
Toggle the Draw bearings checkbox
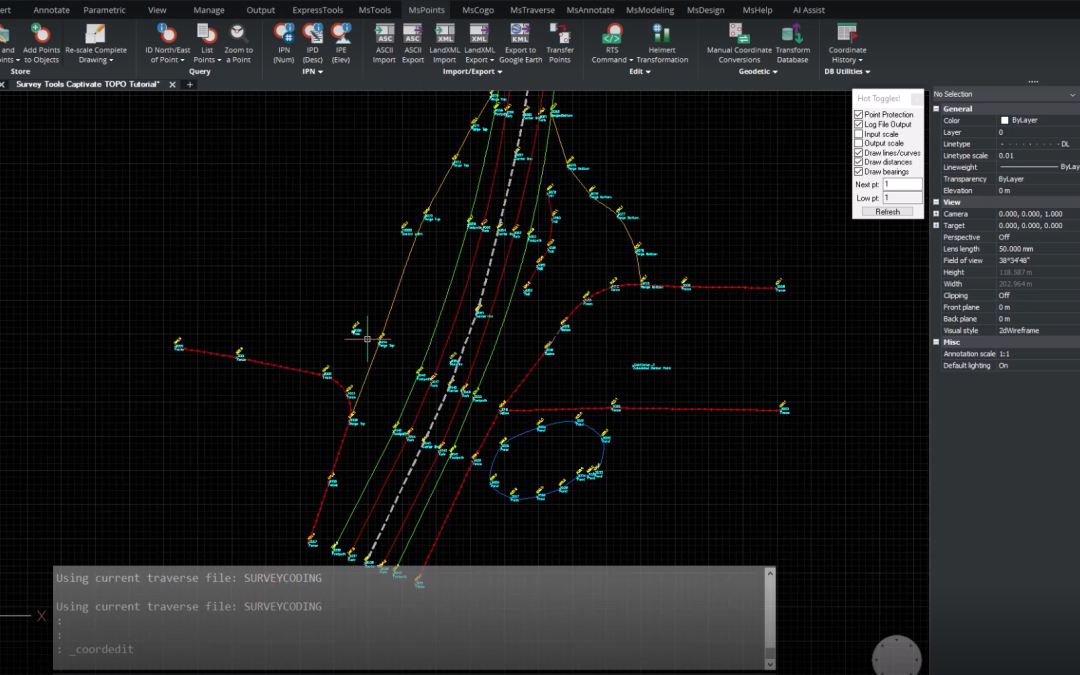858,172
